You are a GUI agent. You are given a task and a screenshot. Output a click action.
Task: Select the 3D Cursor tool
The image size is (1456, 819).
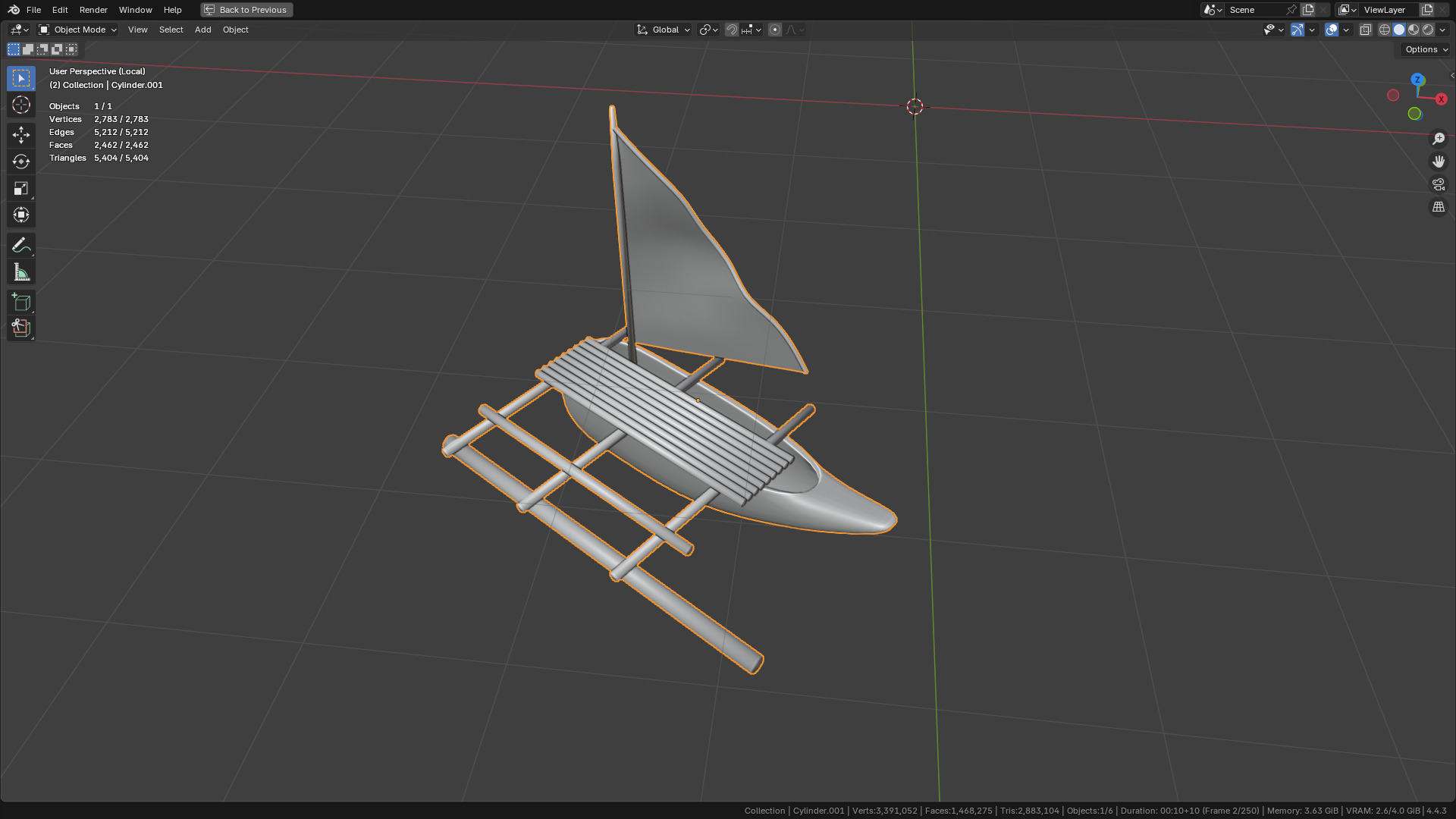coord(20,105)
